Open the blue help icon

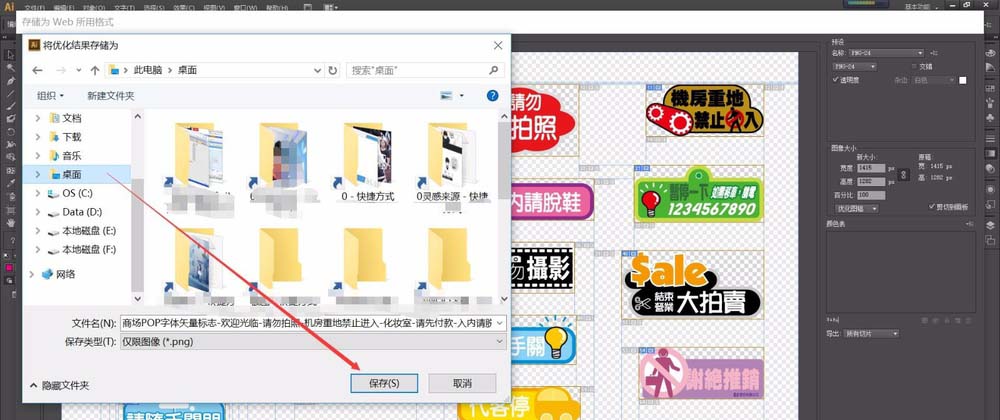[492, 96]
